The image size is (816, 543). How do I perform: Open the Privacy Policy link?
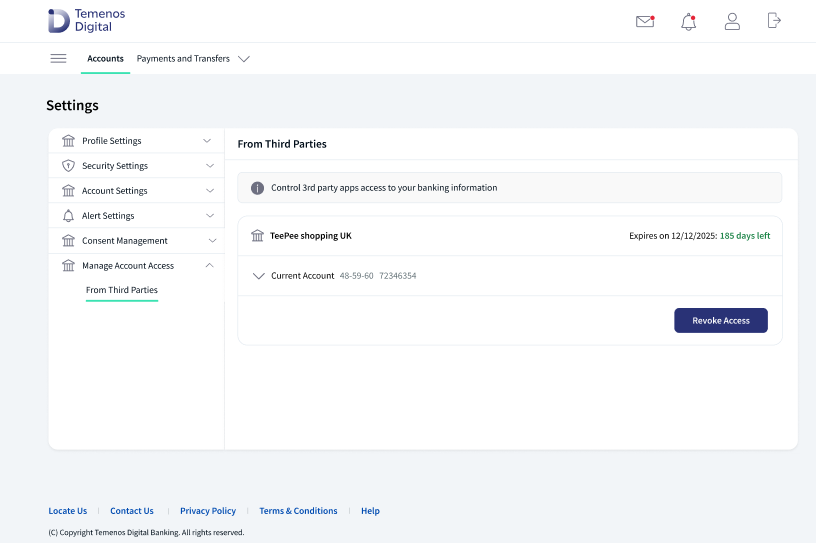click(208, 511)
